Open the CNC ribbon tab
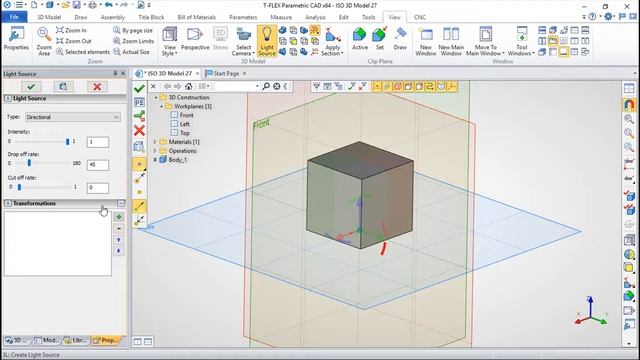This screenshot has width=640, height=360. [420, 17]
